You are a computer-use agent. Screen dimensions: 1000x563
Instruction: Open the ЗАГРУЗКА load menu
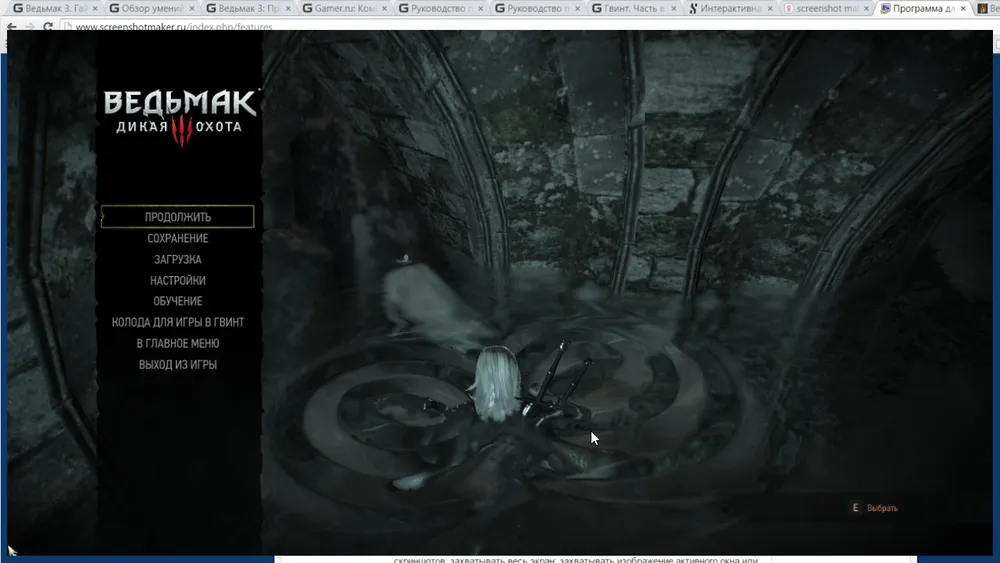click(177, 260)
